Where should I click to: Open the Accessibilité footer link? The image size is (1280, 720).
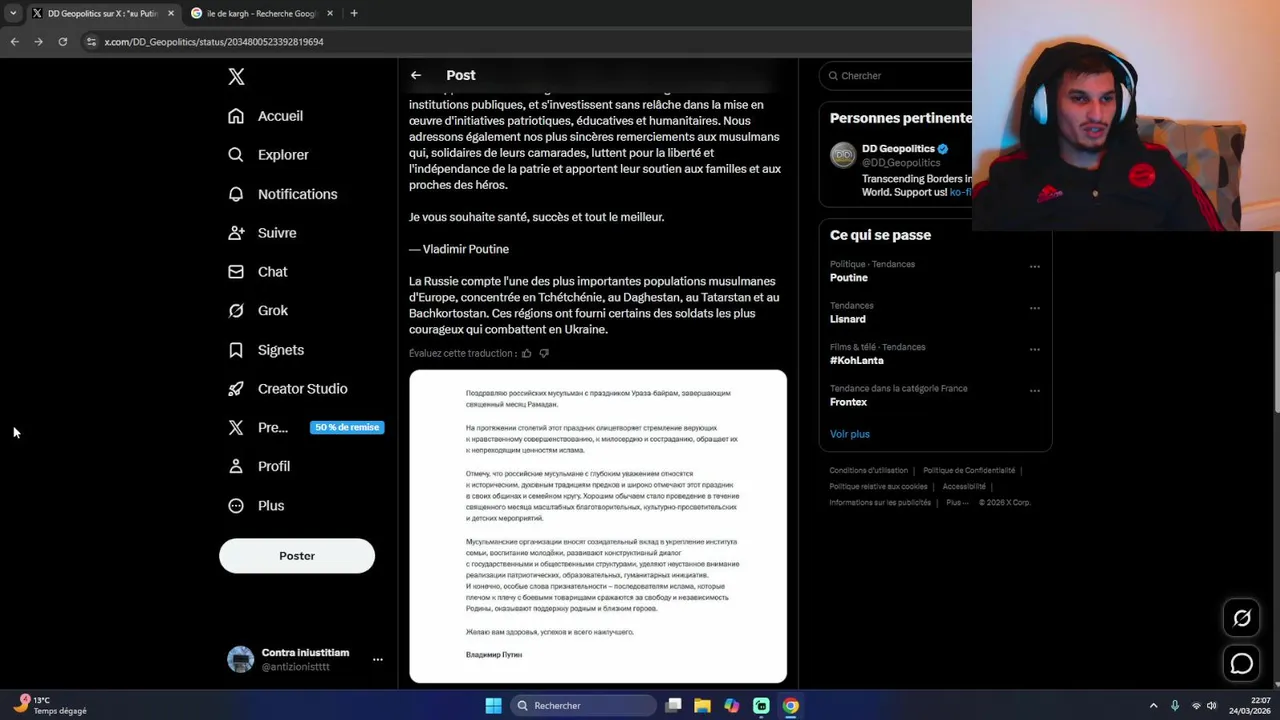(x=964, y=486)
